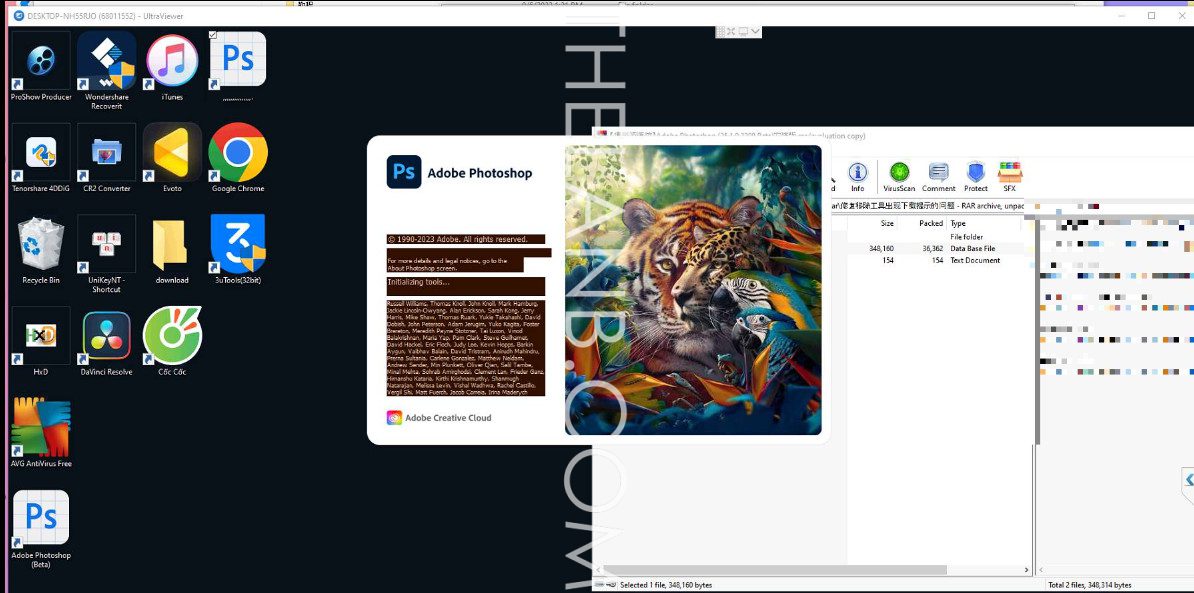Click the VirusScan toolbar icon
The image size is (1194, 593).
(x=898, y=175)
